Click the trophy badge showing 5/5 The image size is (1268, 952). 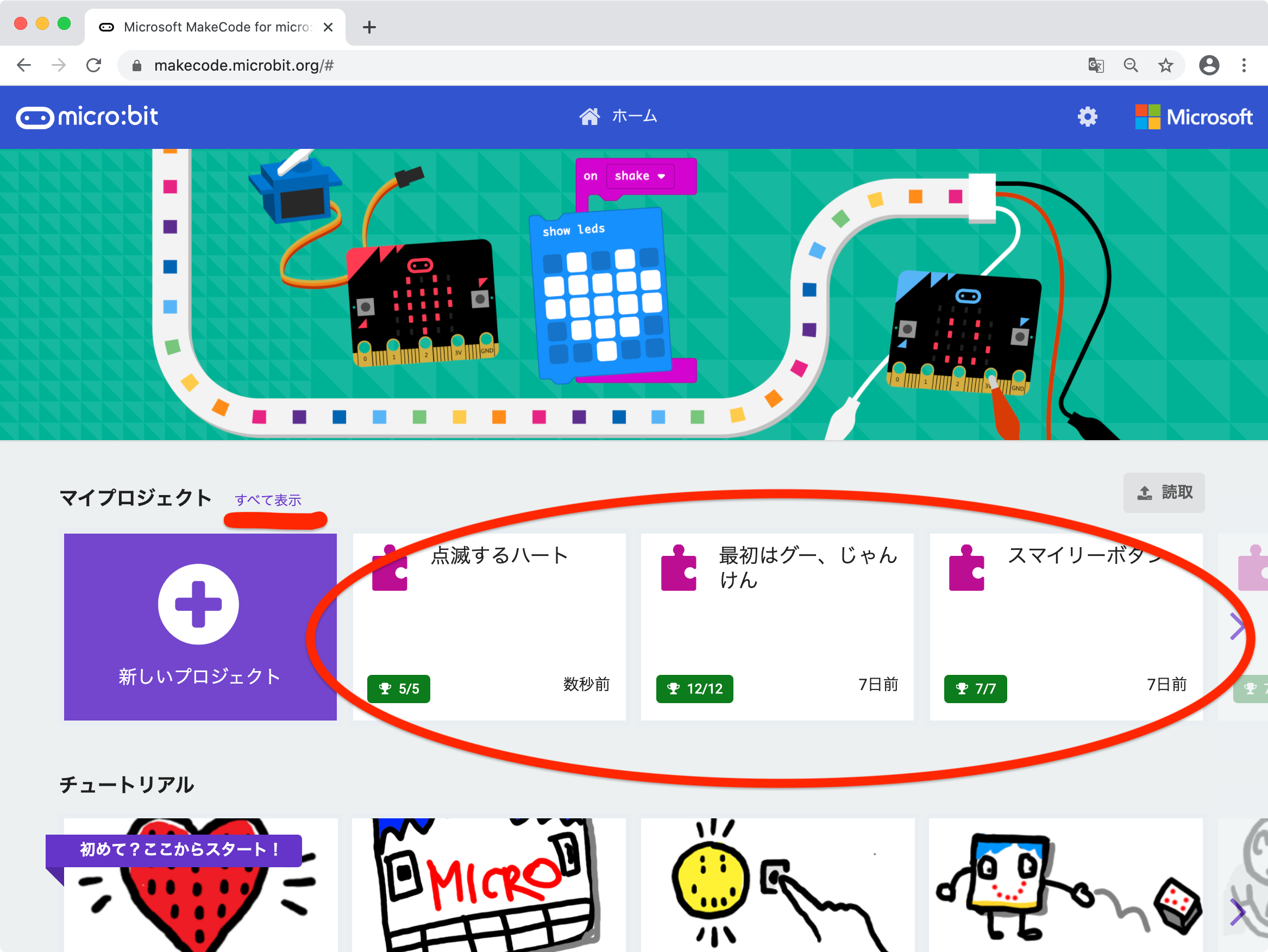point(398,689)
